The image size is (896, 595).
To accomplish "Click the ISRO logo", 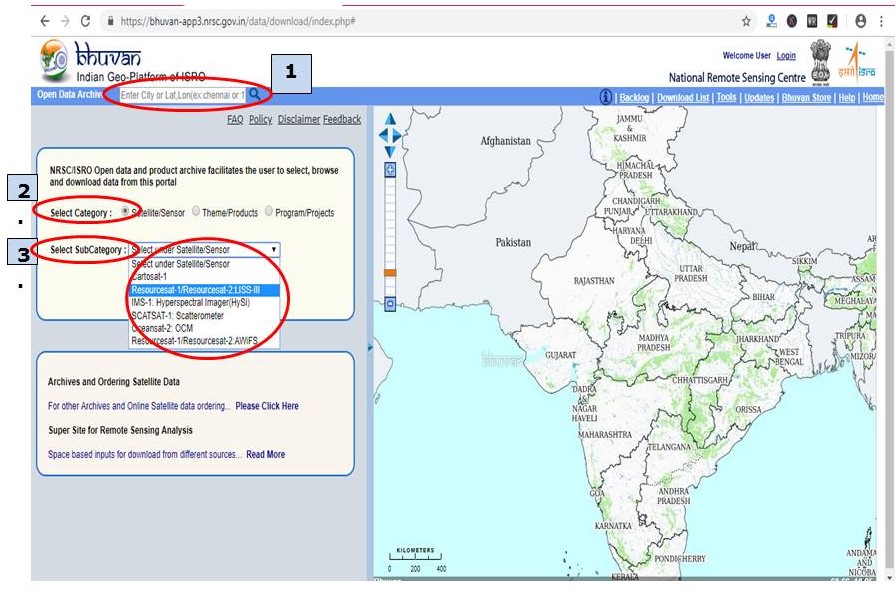I will coord(856,61).
